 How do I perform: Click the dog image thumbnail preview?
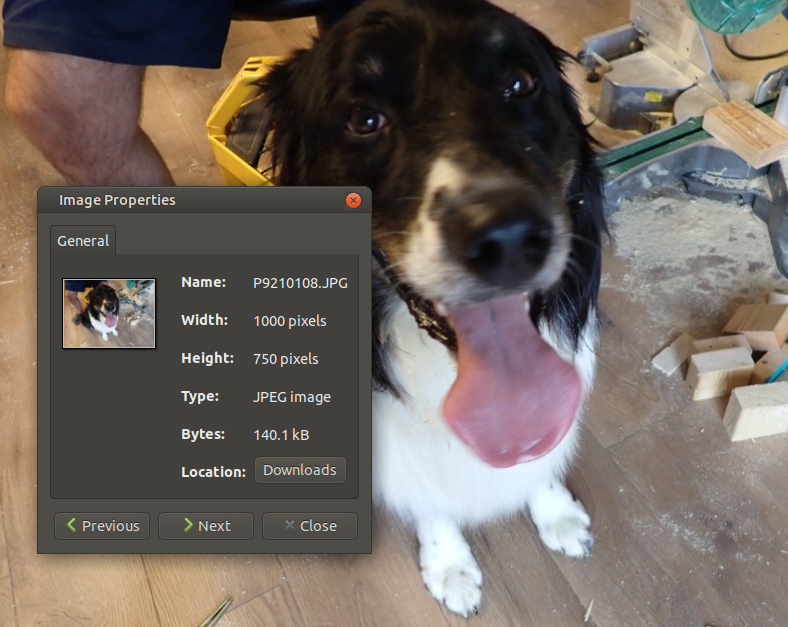[x=109, y=314]
